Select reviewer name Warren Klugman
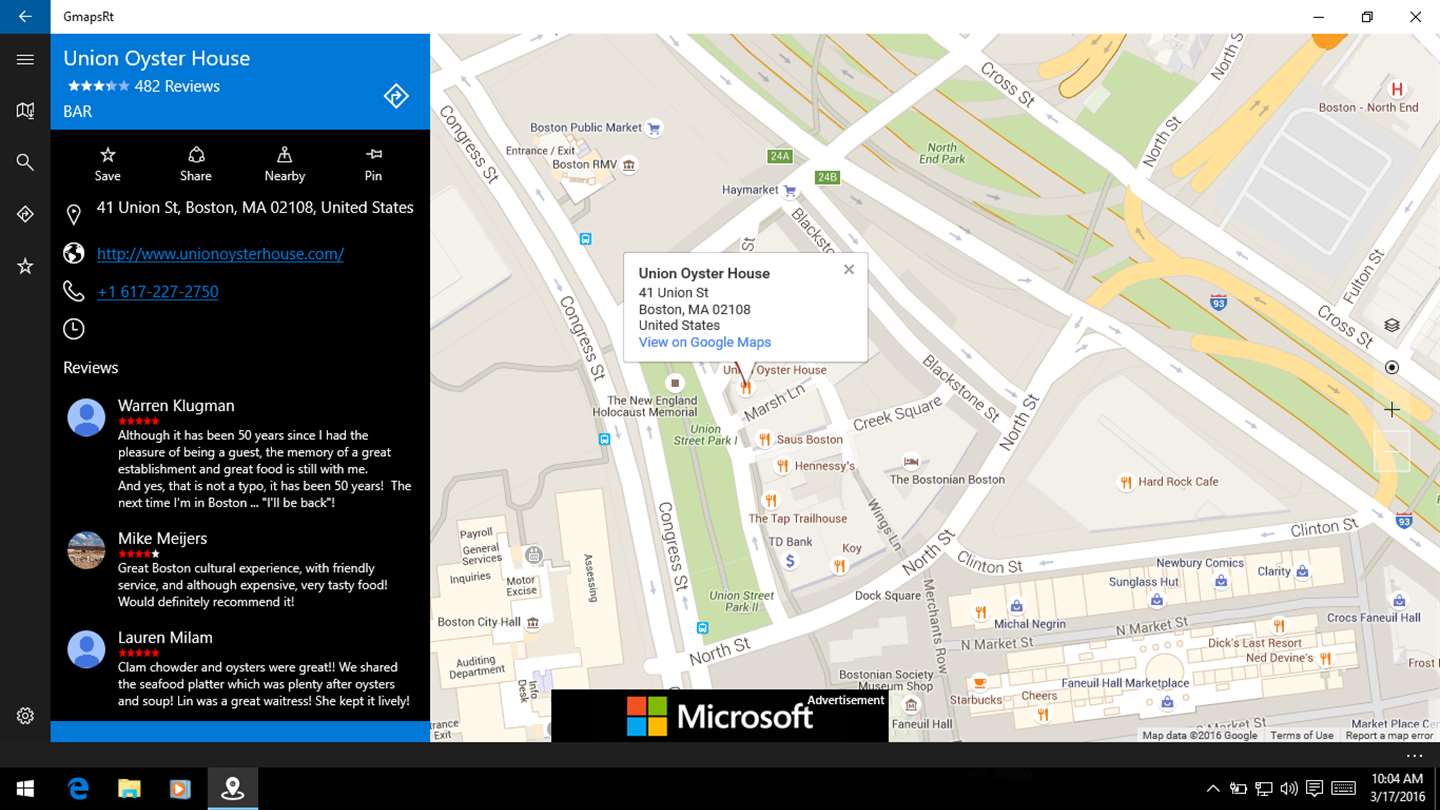 pyautogui.click(x=176, y=406)
